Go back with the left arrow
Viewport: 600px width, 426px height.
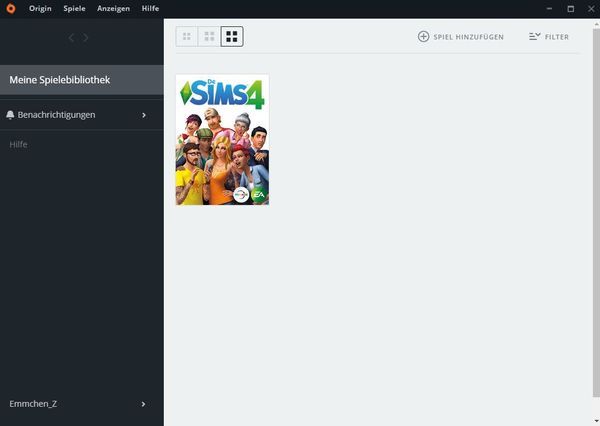(71, 38)
